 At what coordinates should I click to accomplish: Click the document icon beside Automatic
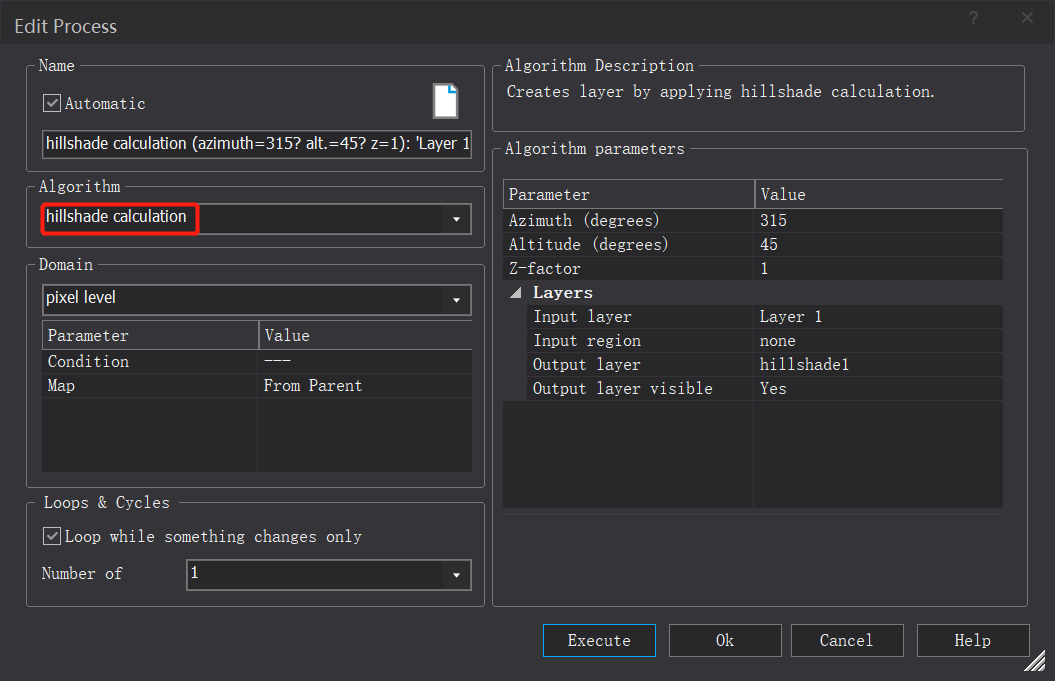tap(445, 102)
